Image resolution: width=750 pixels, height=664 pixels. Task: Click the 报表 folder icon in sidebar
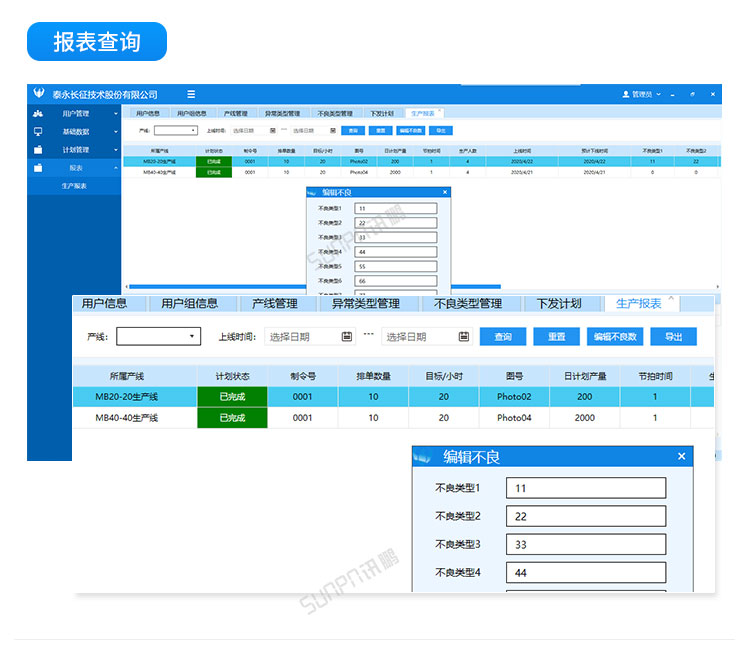pos(38,167)
